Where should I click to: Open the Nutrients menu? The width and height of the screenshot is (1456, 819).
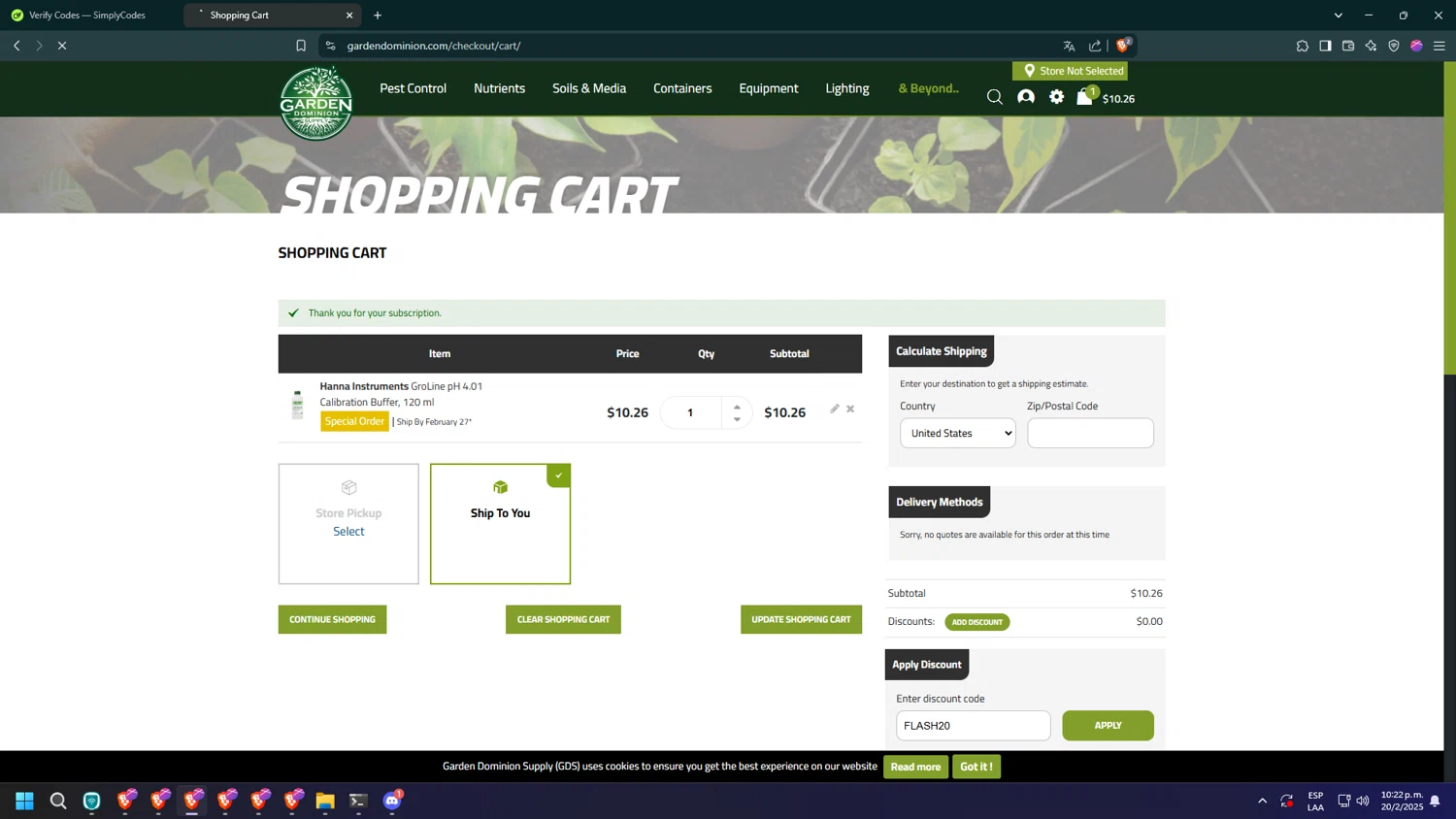click(500, 88)
